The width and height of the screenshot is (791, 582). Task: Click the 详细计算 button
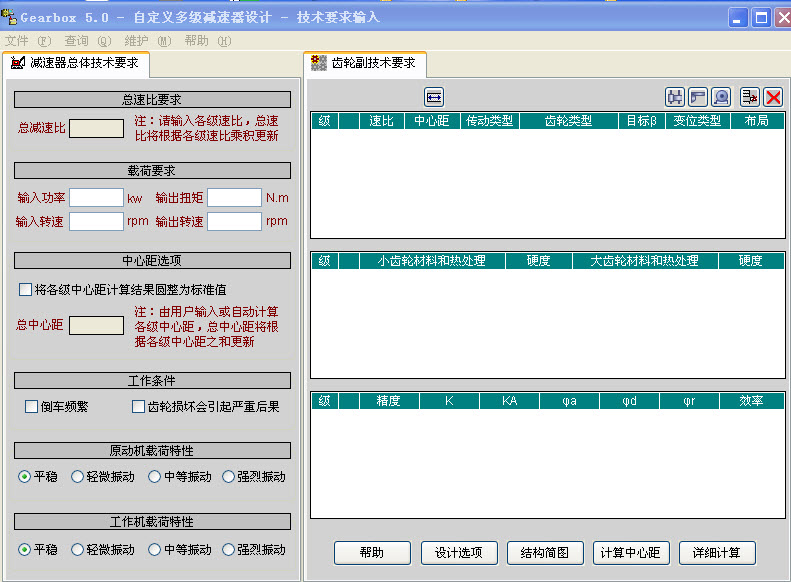[717, 553]
